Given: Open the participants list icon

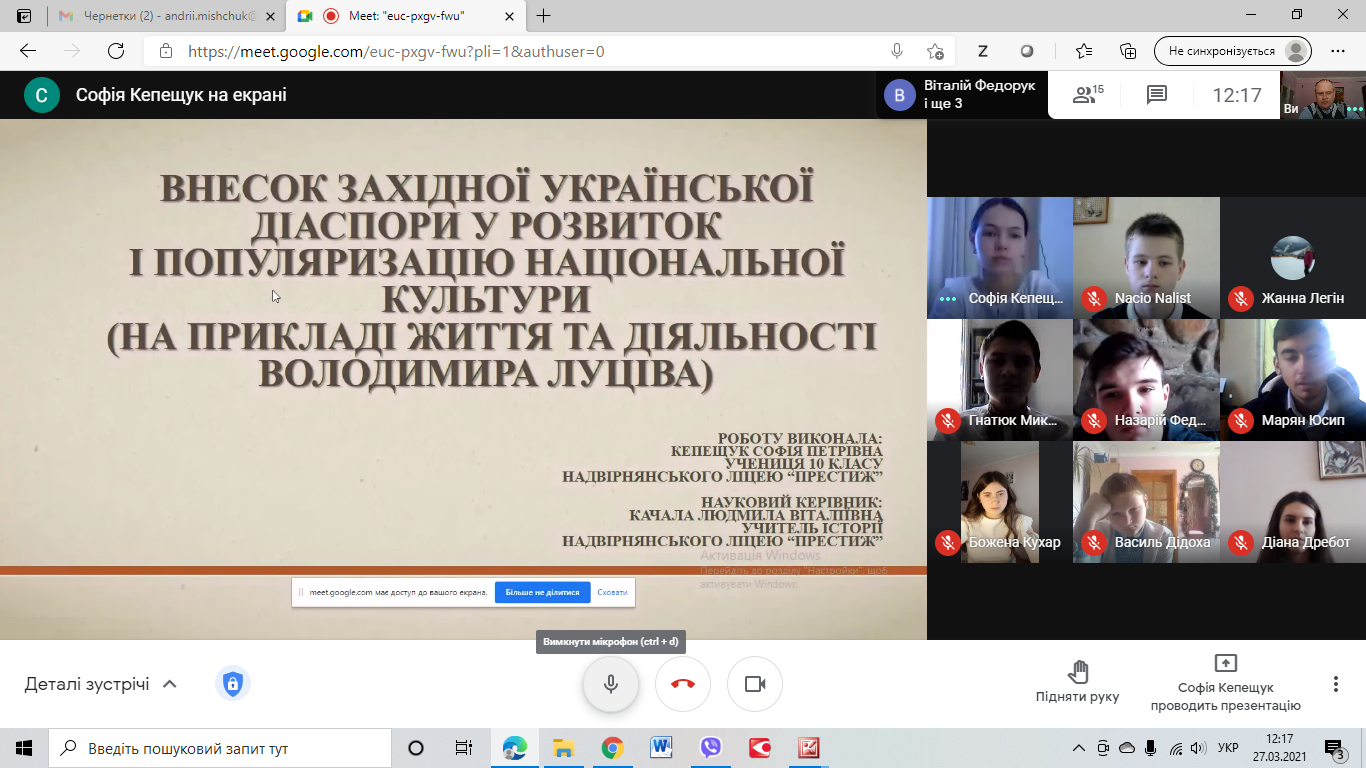Looking at the screenshot, I should point(1086,95).
